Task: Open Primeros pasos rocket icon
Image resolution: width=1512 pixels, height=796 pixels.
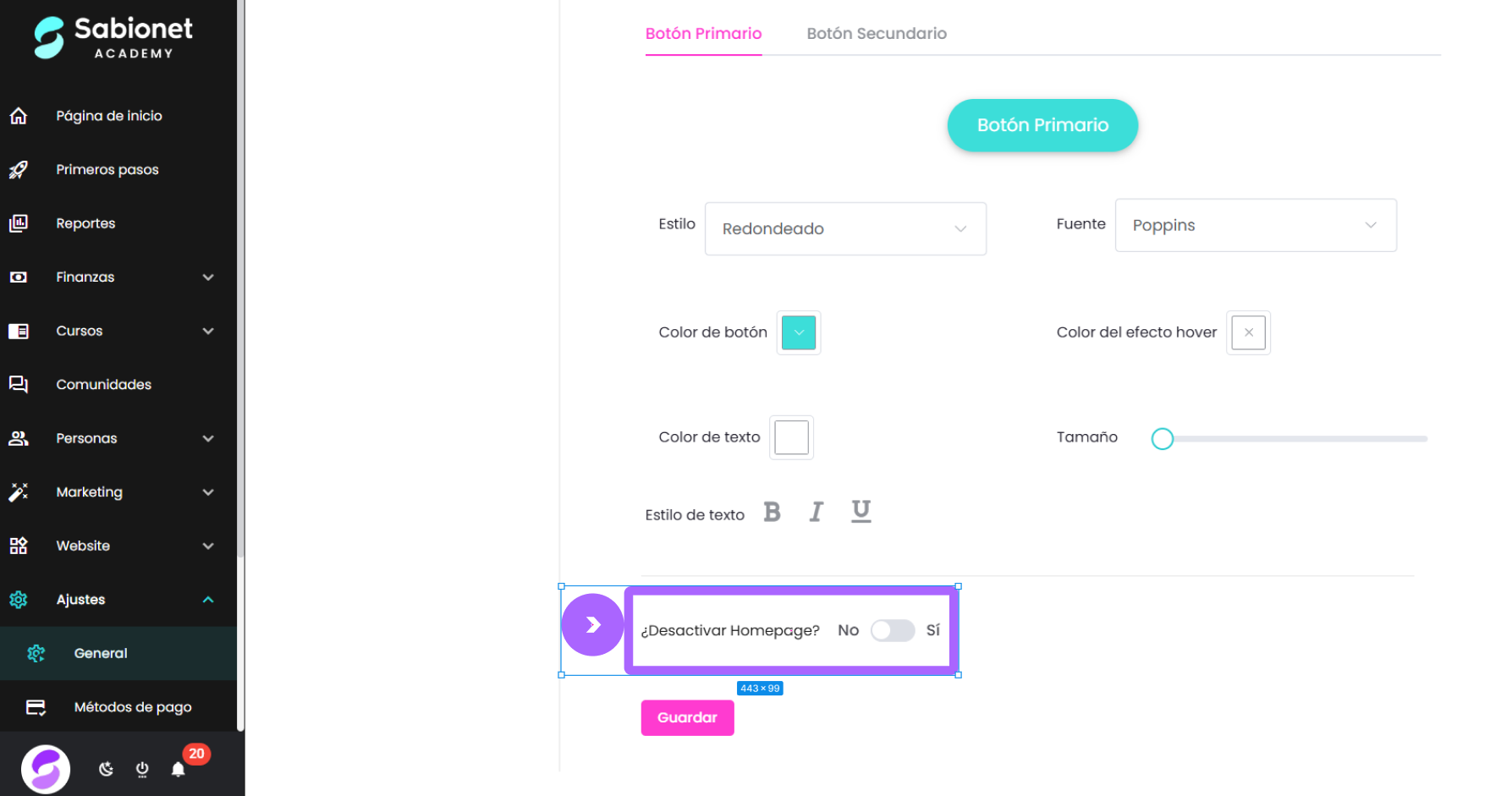Action: click(19, 170)
